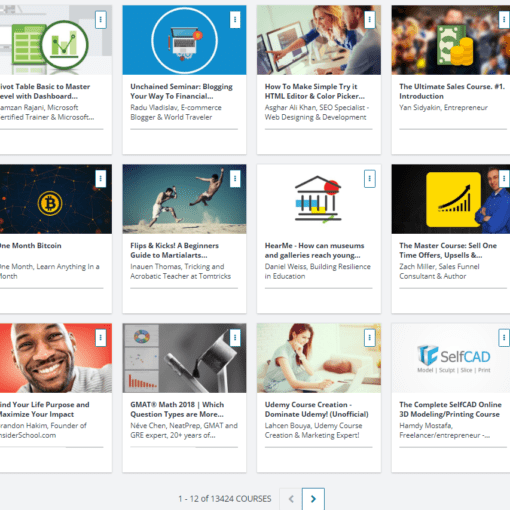The height and width of the screenshot is (510, 510).
Task: Open options menu on Flips & Kicks card
Action: pyautogui.click(x=235, y=179)
